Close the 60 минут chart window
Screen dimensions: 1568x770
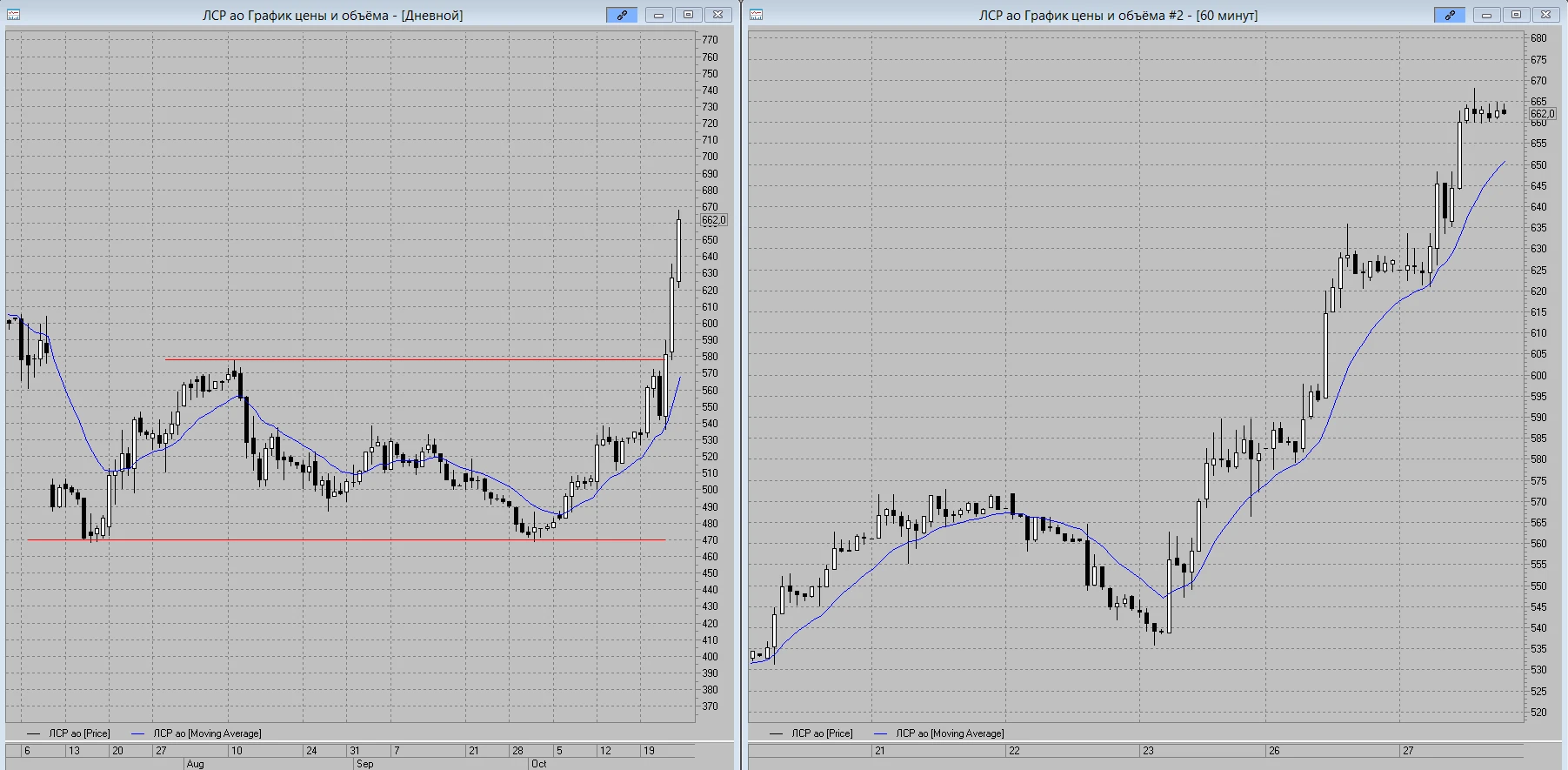tap(1545, 15)
